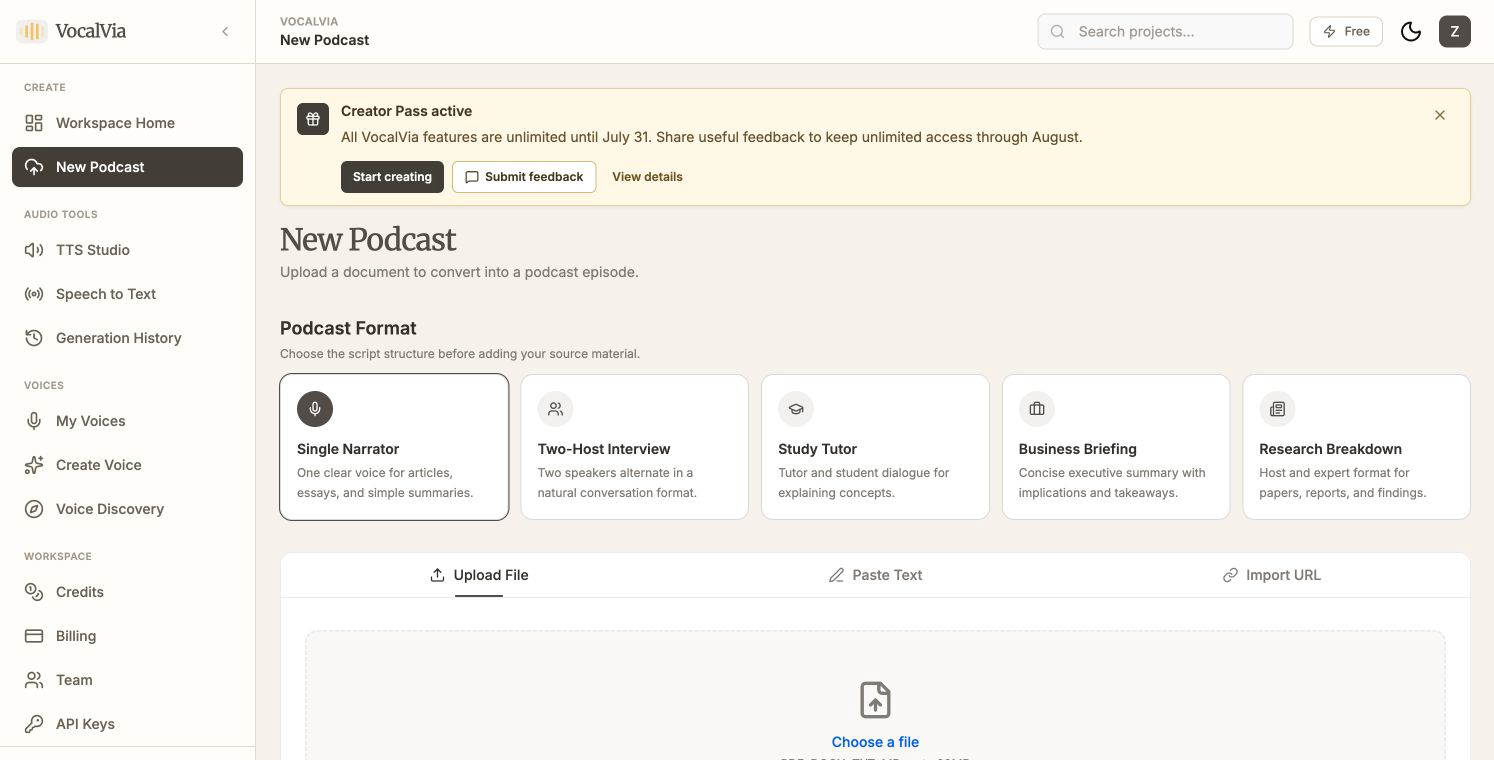Click the Single Narrator microphone icon
This screenshot has width=1494, height=760.
point(315,409)
